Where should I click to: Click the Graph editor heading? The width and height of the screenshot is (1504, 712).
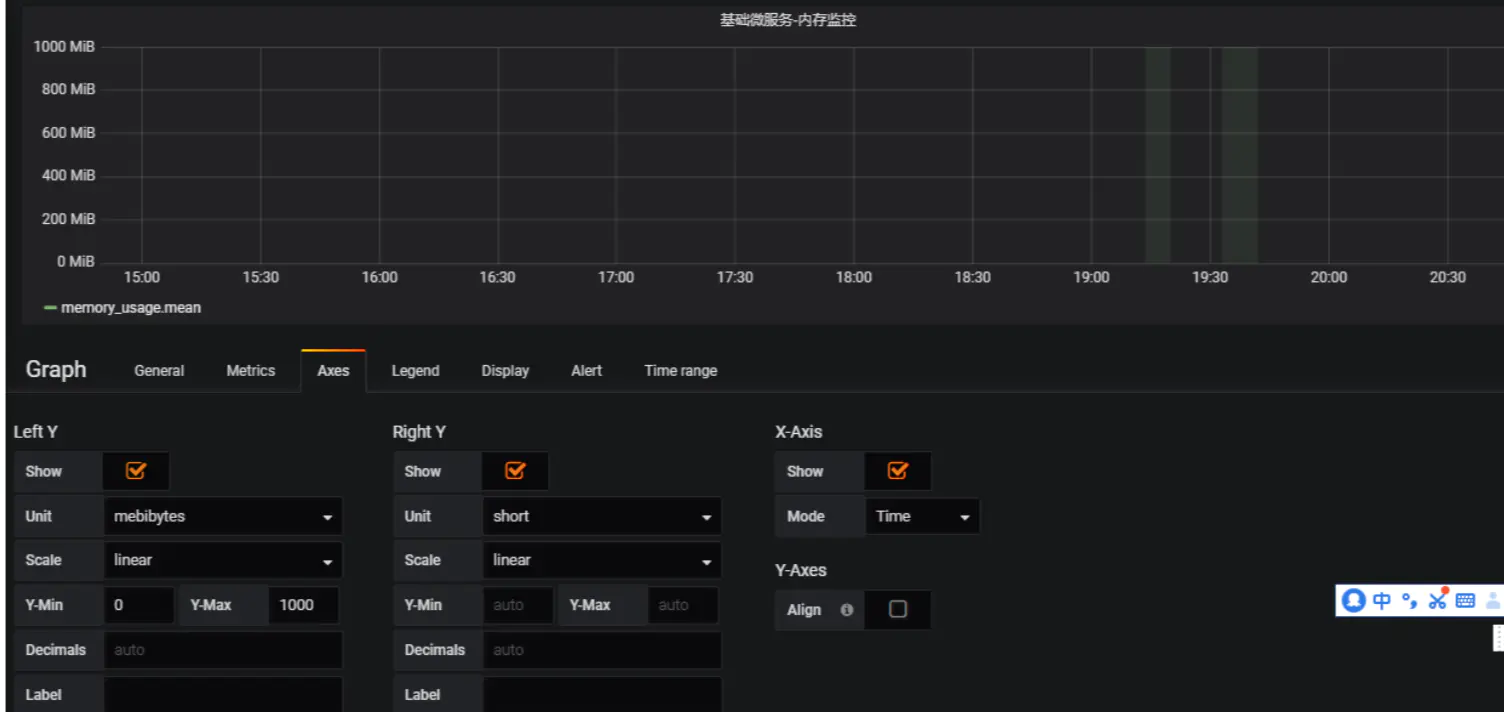[56, 369]
